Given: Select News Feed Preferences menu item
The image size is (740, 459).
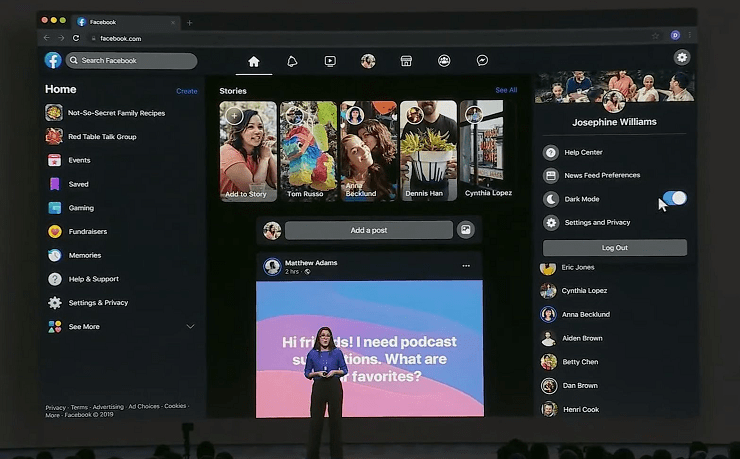Looking at the screenshot, I should [601, 175].
